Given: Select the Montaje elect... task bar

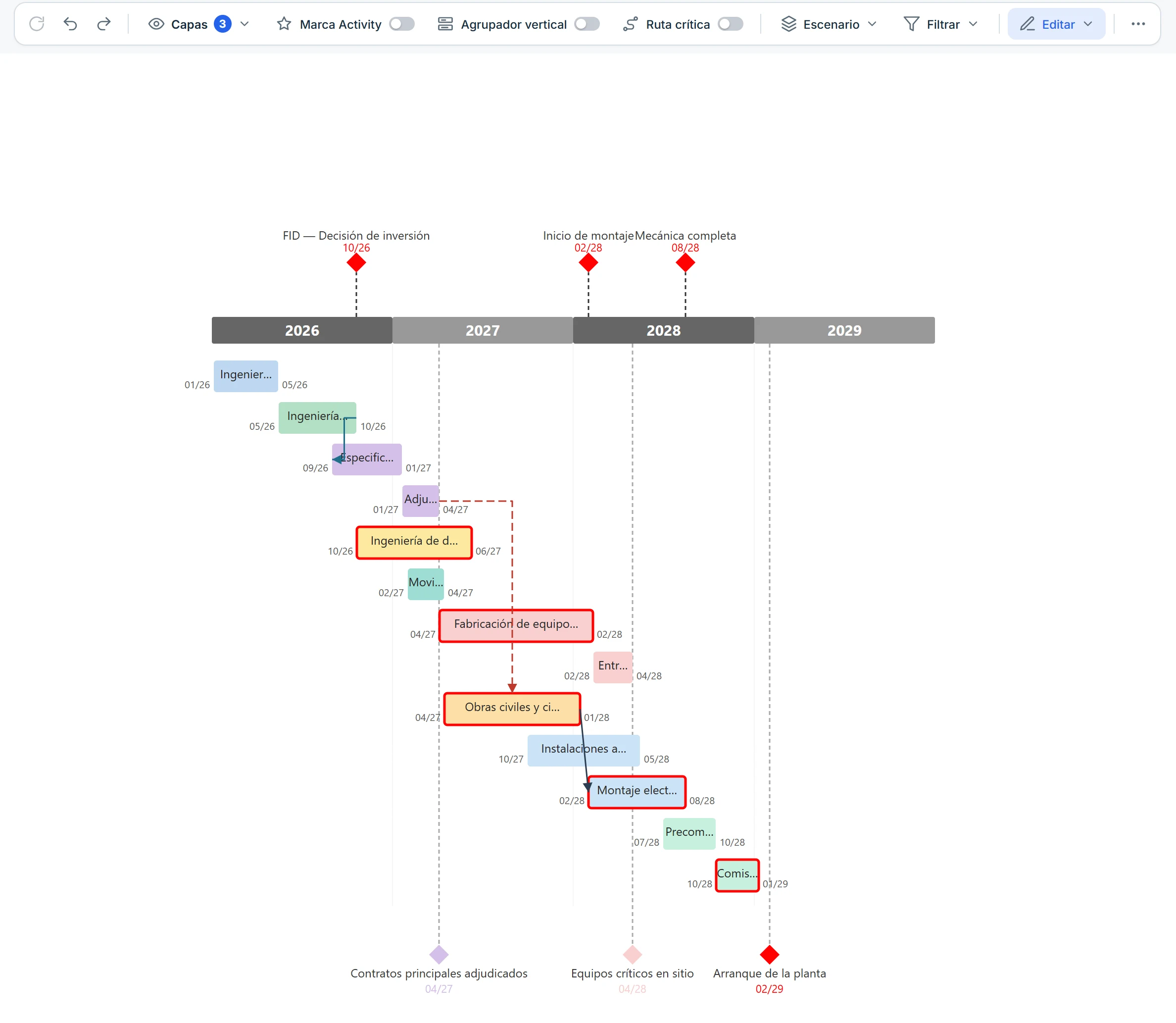Looking at the screenshot, I should tap(637, 792).
